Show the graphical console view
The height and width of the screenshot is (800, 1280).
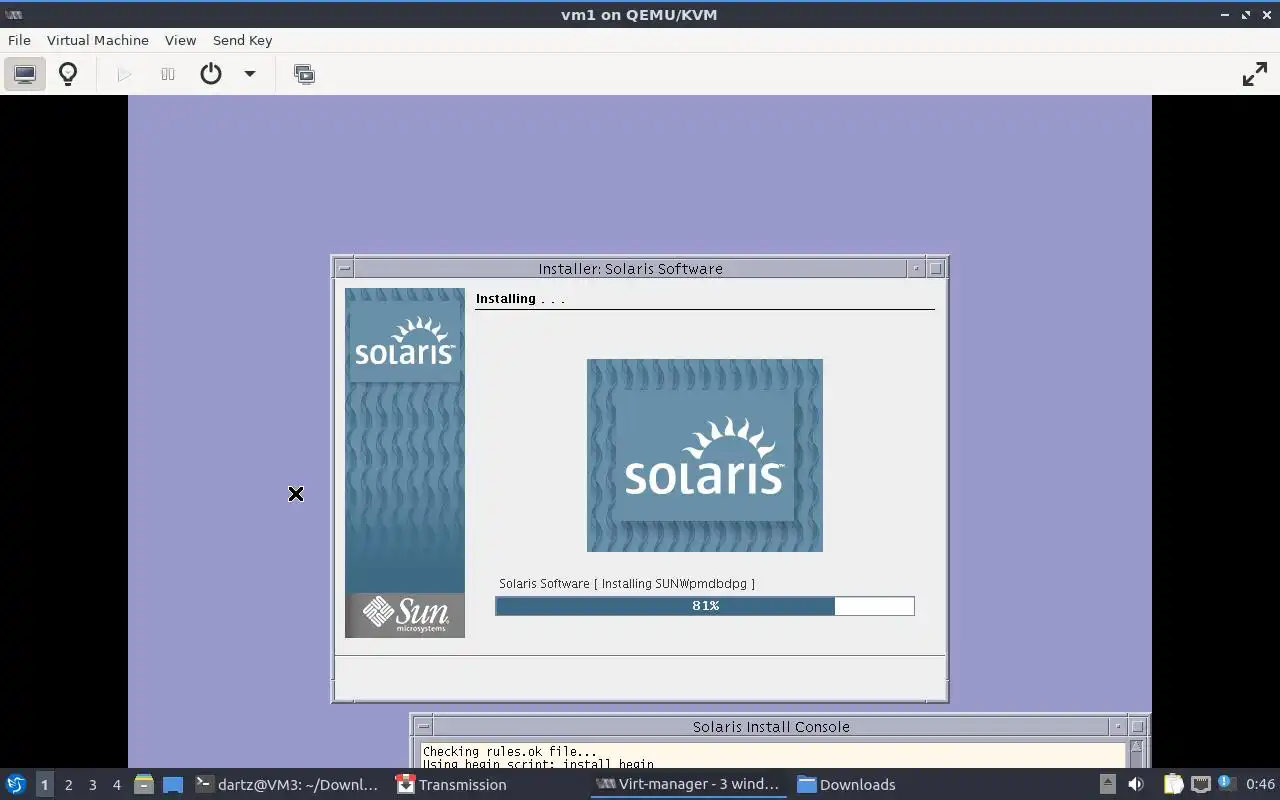tap(25, 74)
